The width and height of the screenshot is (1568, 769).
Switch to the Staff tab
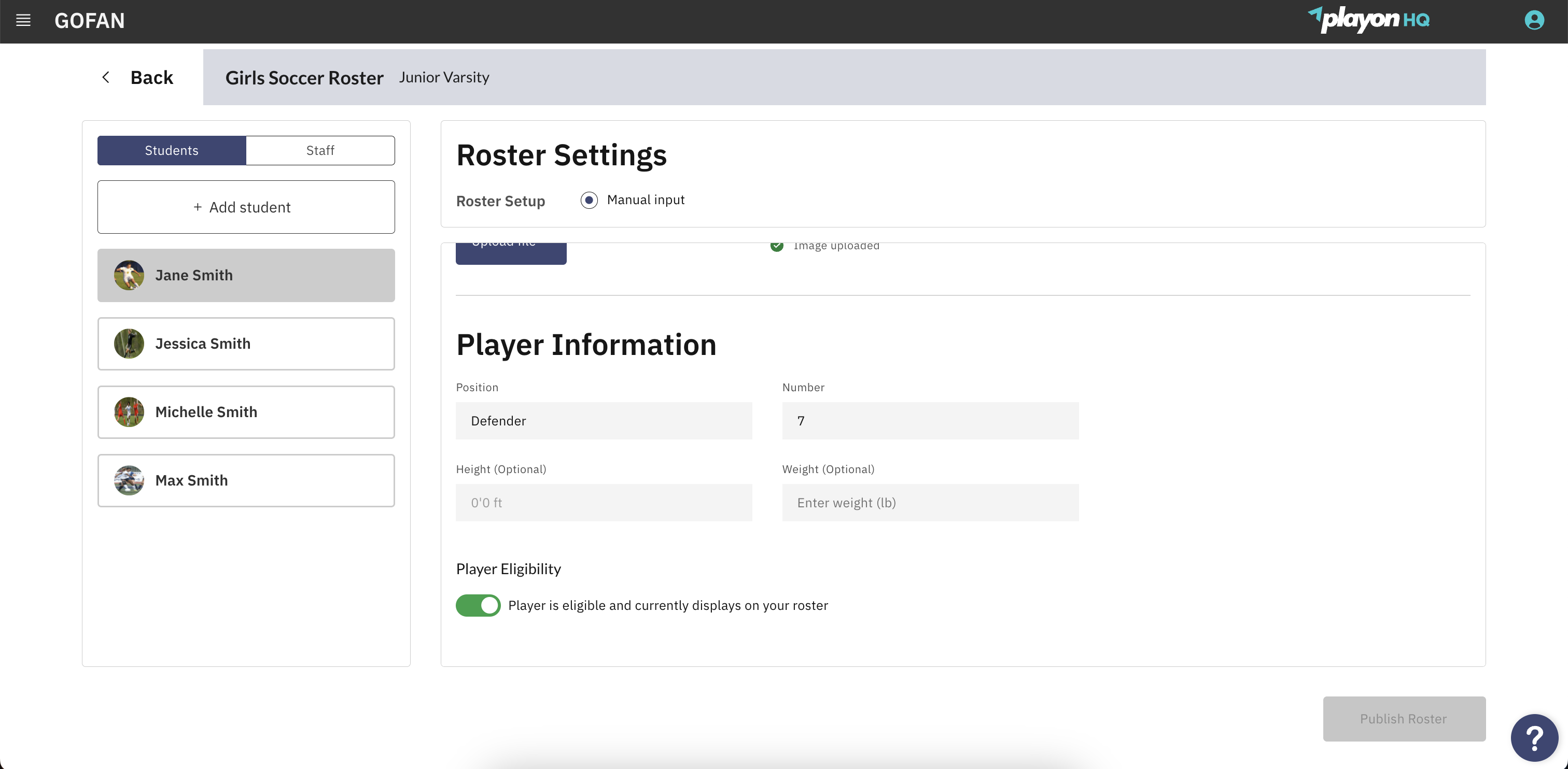tap(321, 150)
